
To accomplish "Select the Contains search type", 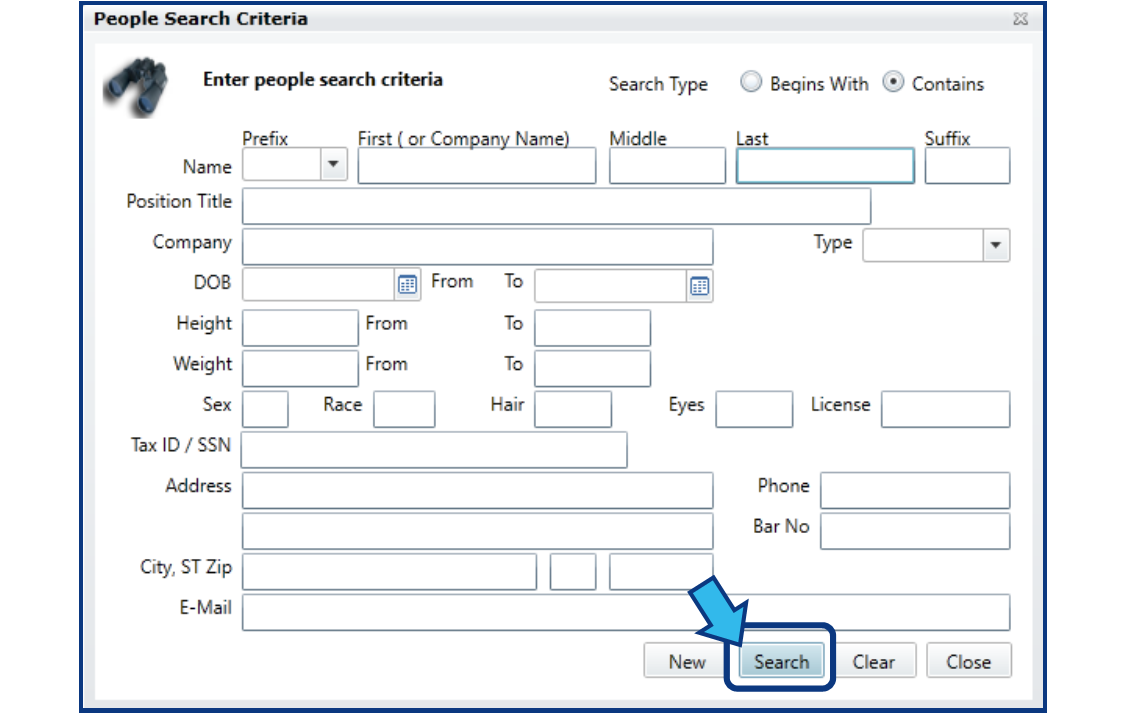I will [893, 82].
